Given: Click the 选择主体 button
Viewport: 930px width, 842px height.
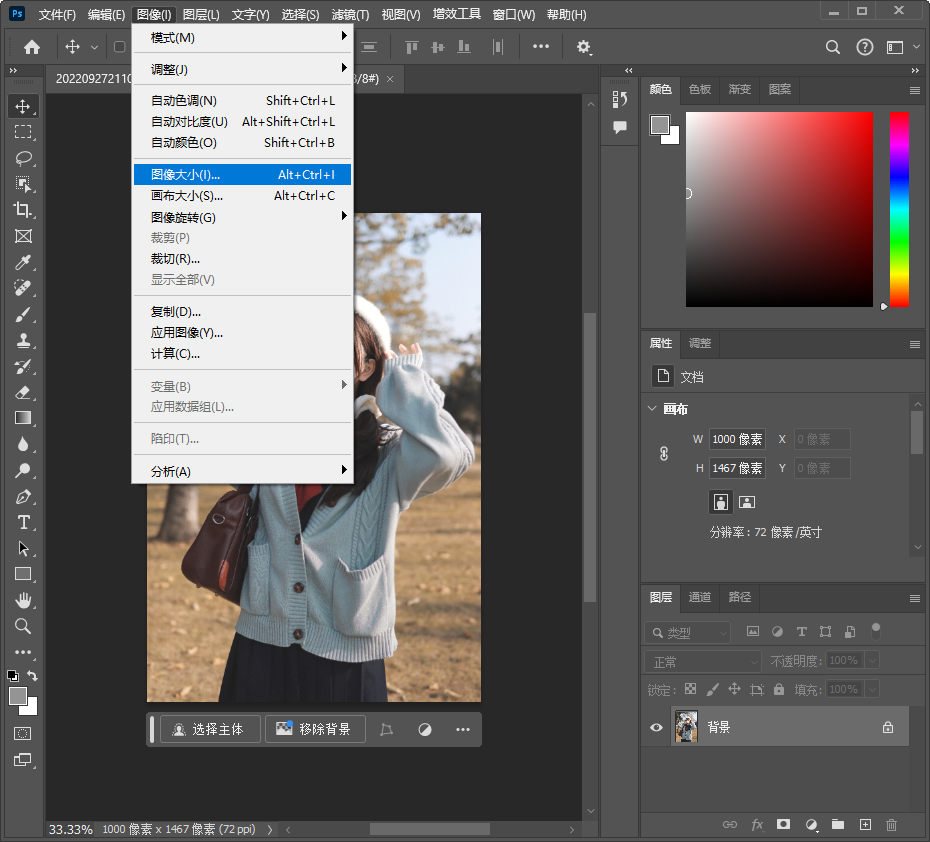Looking at the screenshot, I should pyautogui.click(x=210, y=729).
